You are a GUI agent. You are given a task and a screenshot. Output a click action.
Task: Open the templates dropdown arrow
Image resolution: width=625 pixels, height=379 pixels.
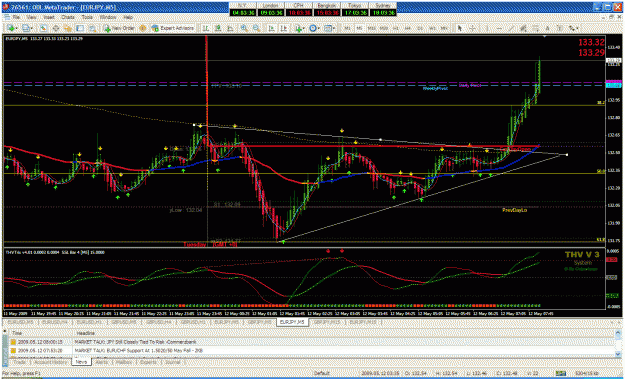click(x=334, y=28)
